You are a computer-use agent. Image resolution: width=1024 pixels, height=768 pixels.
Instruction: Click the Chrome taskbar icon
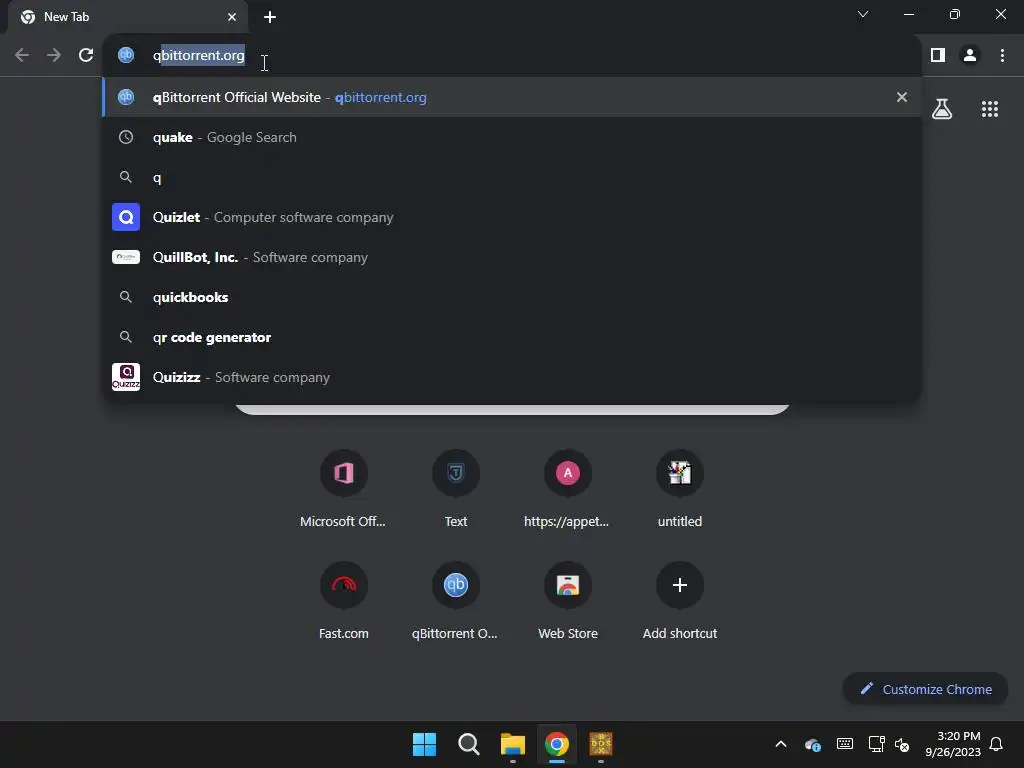[x=556, y=744]
